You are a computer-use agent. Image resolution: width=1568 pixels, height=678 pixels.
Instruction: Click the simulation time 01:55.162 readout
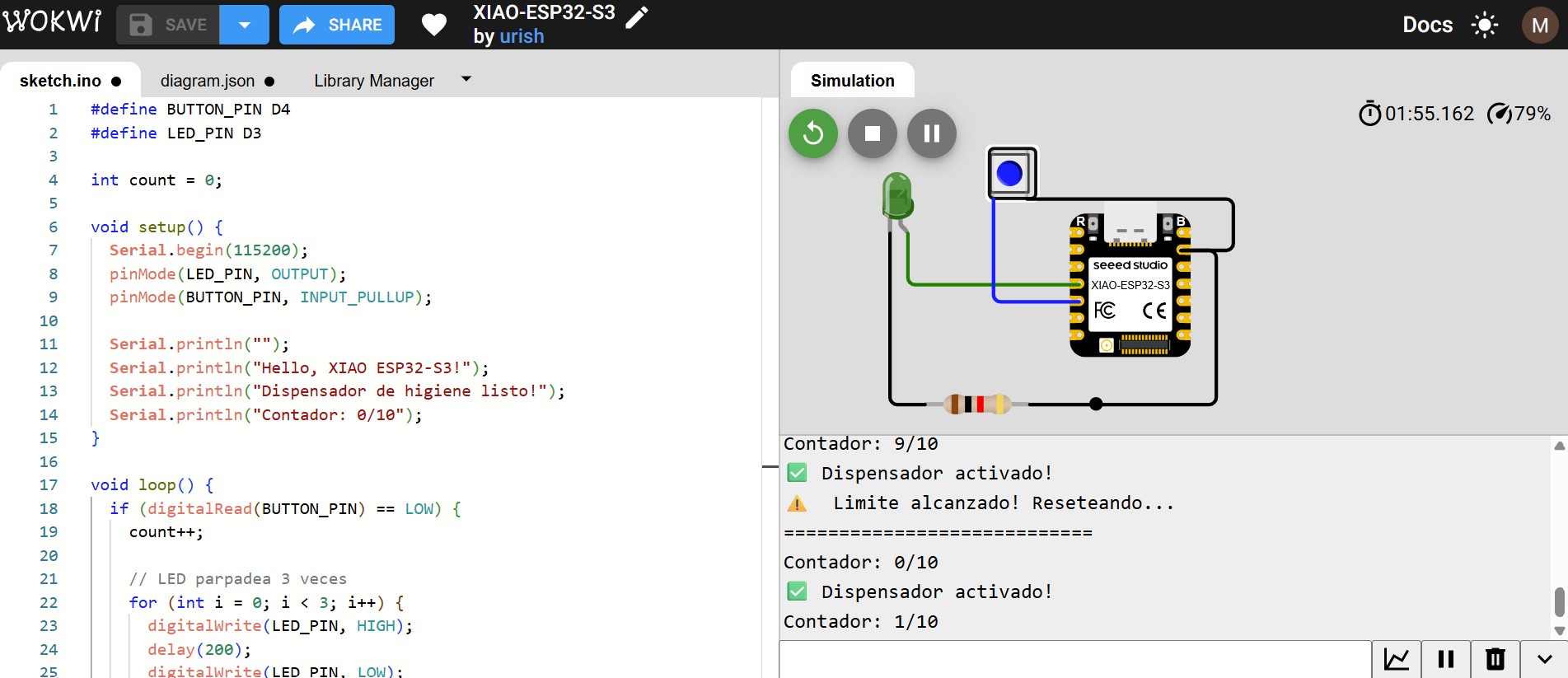click(1430, 114)
